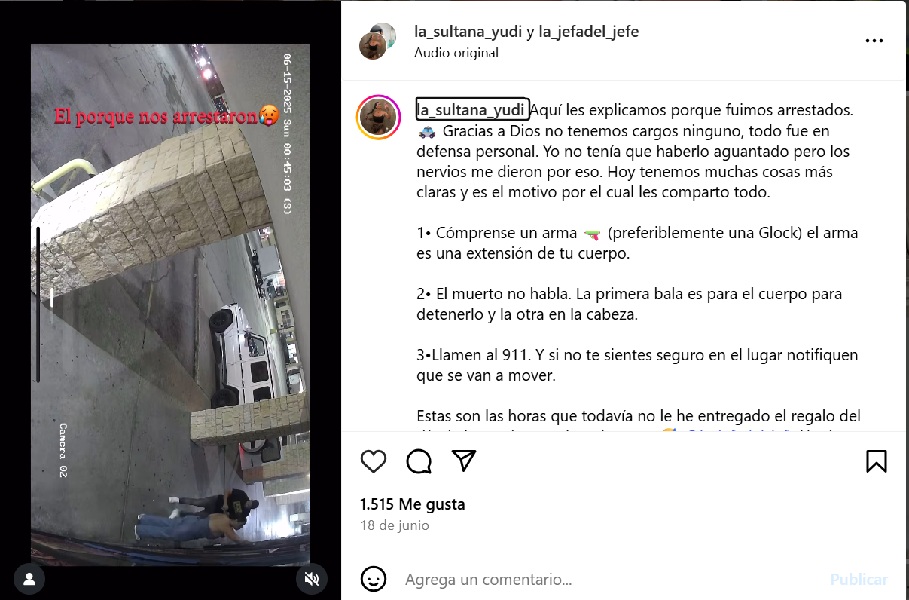View la_sultana_yudi story avatar in caption

click(x=378, y=117)
